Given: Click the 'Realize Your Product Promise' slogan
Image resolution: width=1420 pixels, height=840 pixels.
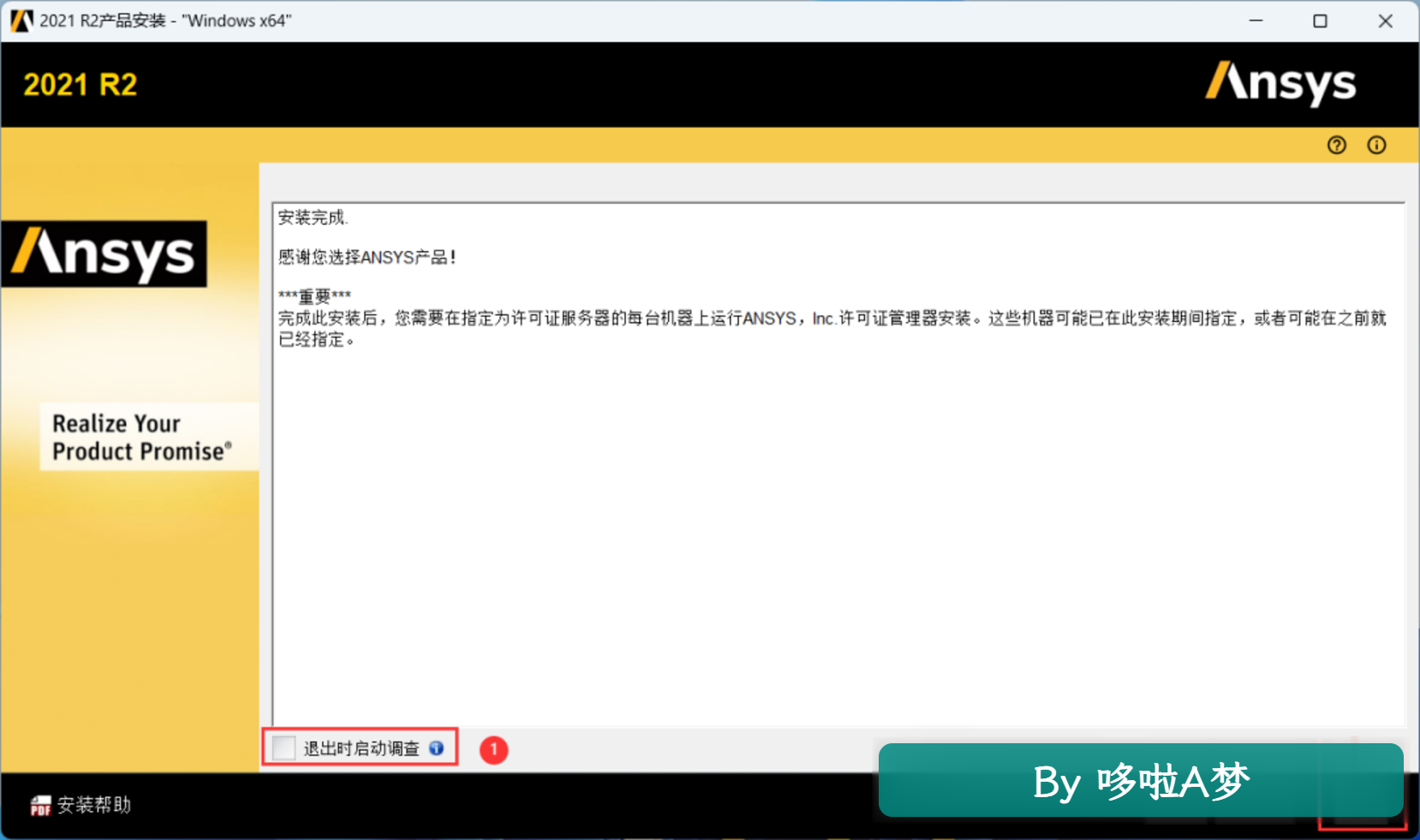Looking at the screenshot, I should [142, 437].
